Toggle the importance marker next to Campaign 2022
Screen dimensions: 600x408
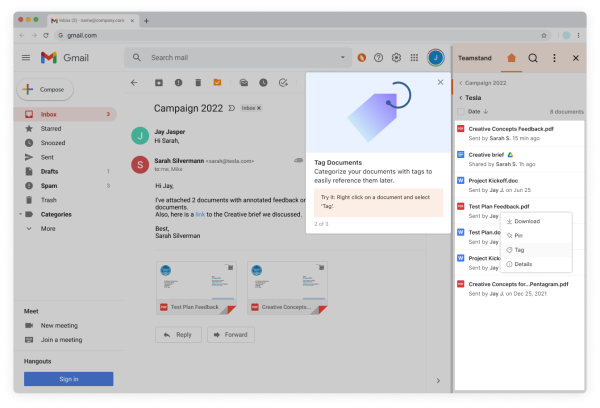click(x=232, y=108)
